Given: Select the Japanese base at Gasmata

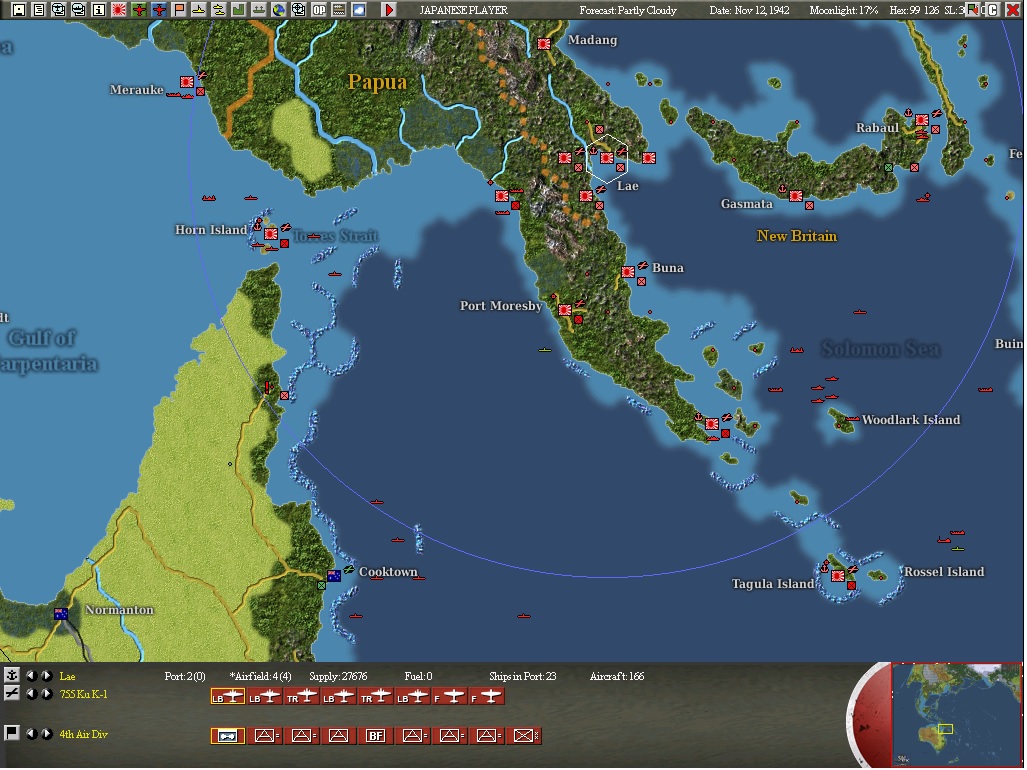Looking at the screenshot, I should pos(796,196).
